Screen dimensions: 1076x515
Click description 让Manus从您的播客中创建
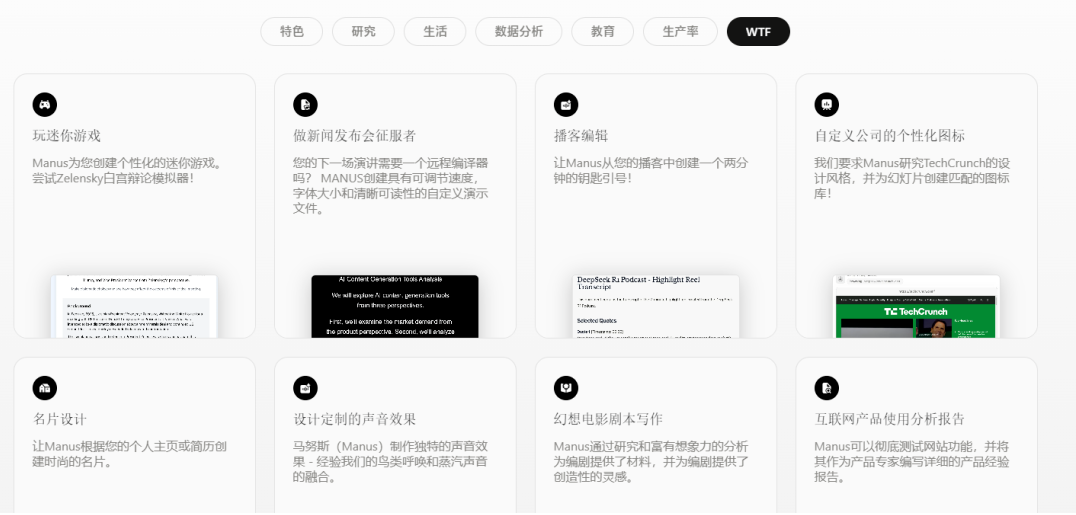click(651, 171)
